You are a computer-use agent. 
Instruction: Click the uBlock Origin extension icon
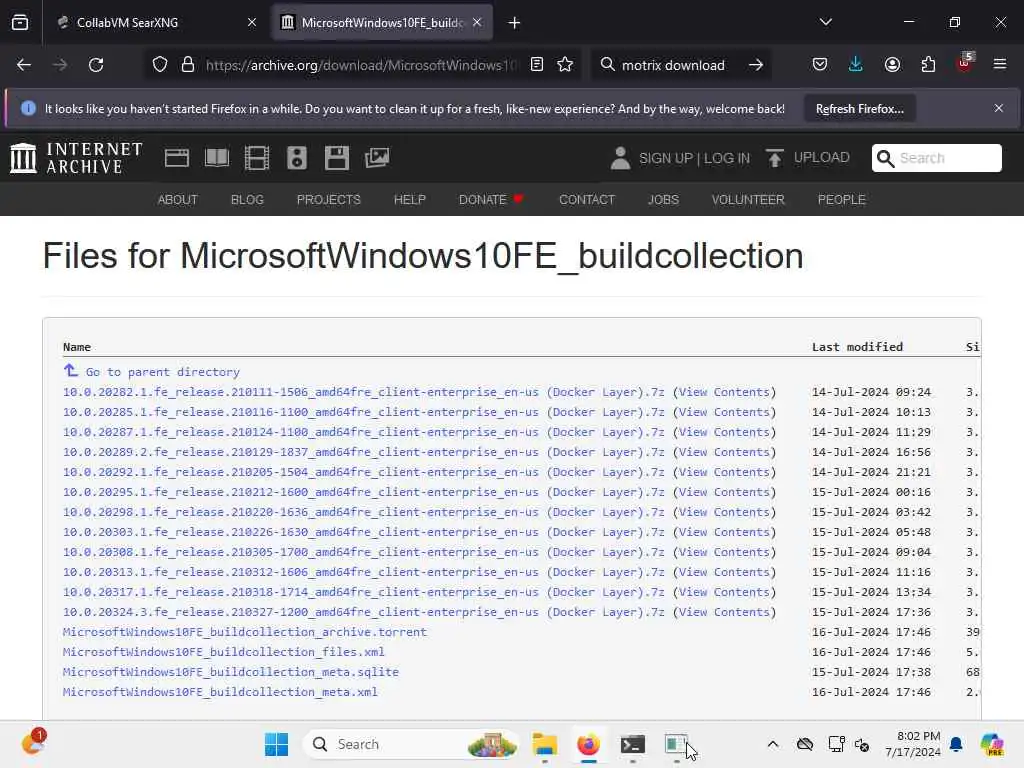965,63
